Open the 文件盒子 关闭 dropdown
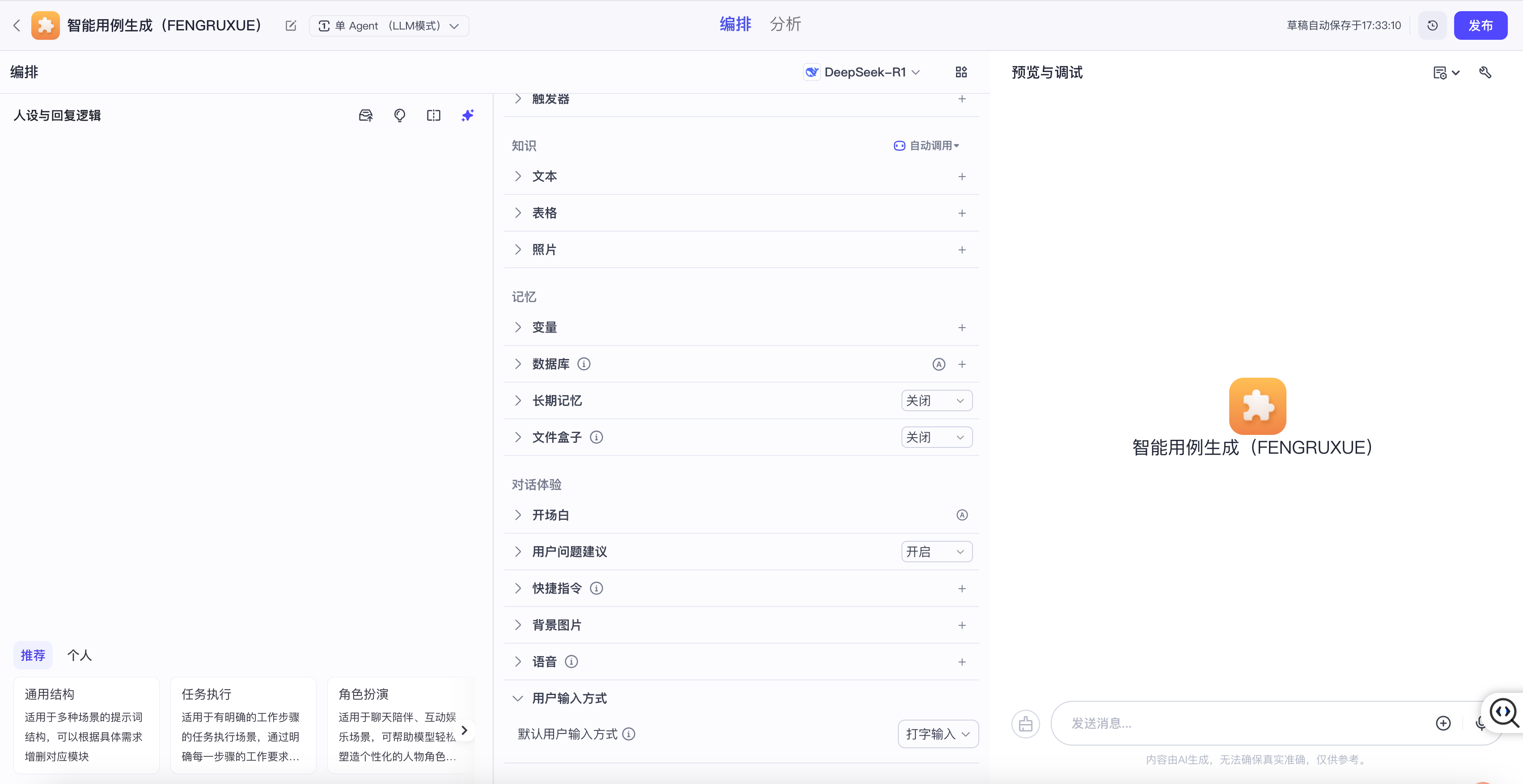Screen dimensions: 1523x784 pos(936,437)
